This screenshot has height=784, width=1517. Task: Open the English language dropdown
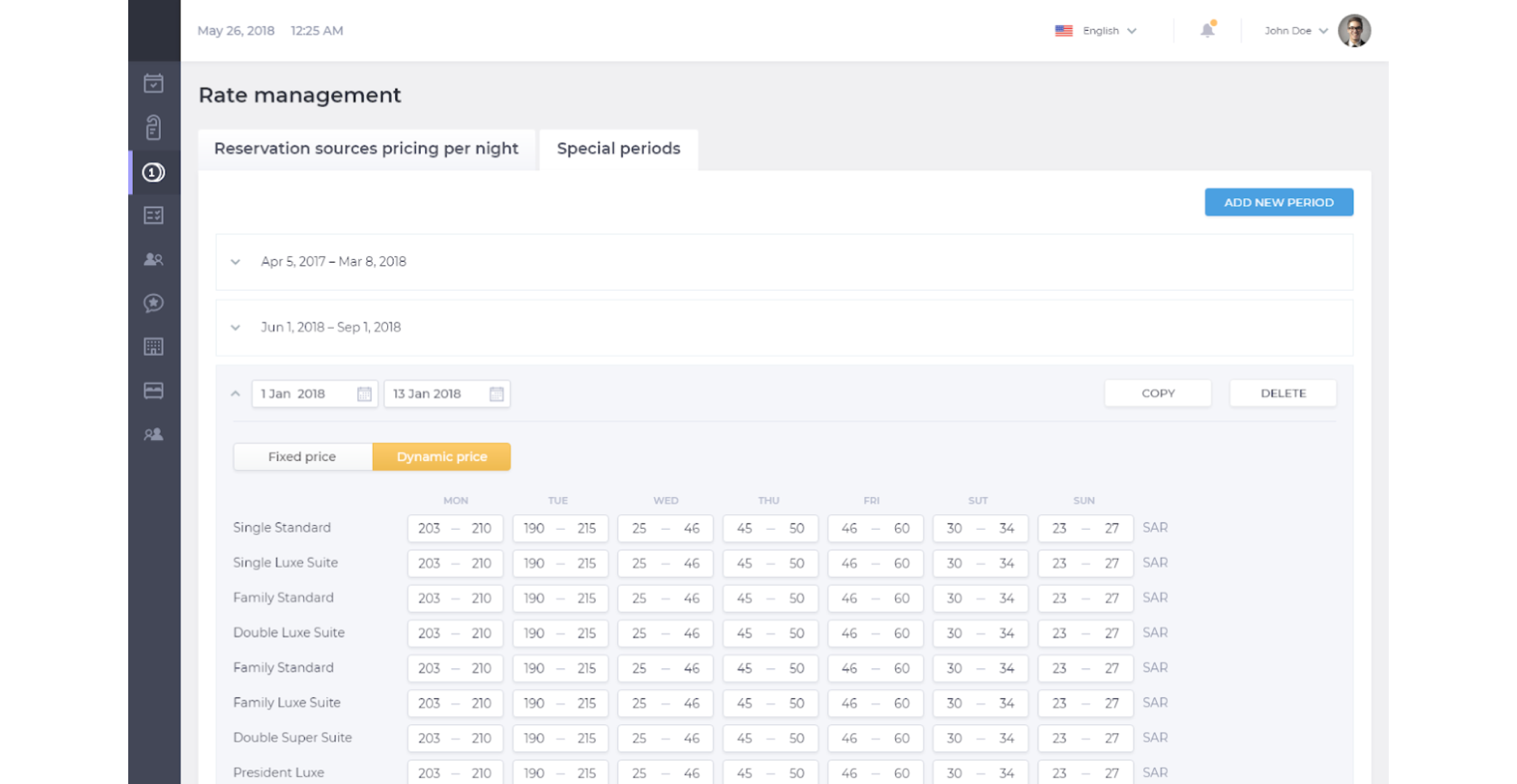point(1096,30)
